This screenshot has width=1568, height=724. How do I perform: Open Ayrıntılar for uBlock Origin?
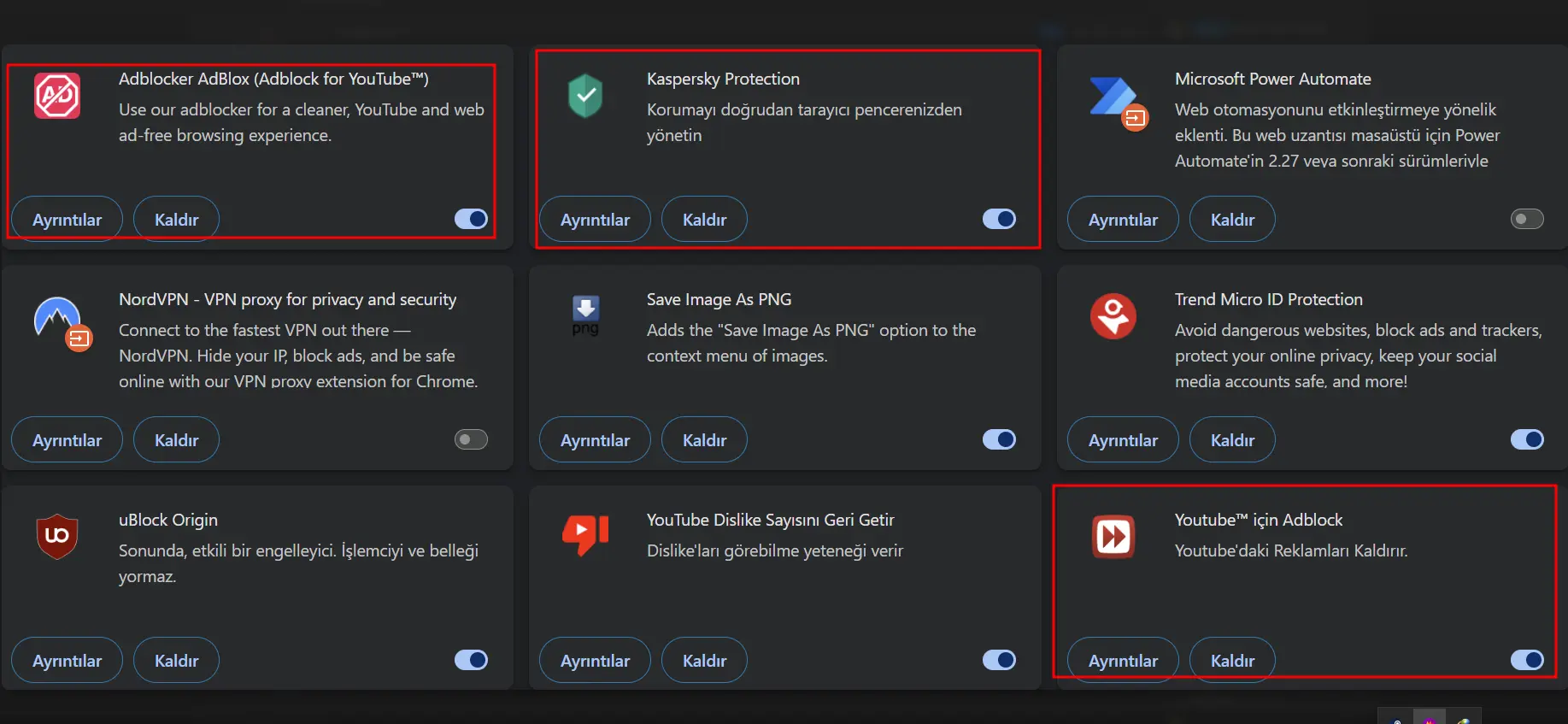(67, 661)
